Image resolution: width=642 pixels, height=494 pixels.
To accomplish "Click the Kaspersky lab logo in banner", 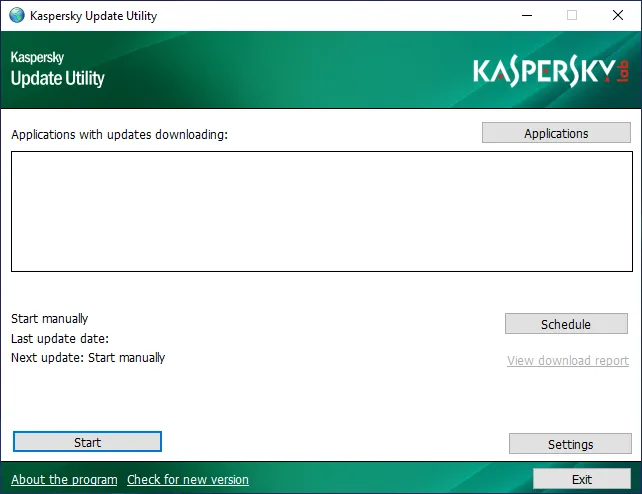I will pyautogui.click(x=550, y=71).
